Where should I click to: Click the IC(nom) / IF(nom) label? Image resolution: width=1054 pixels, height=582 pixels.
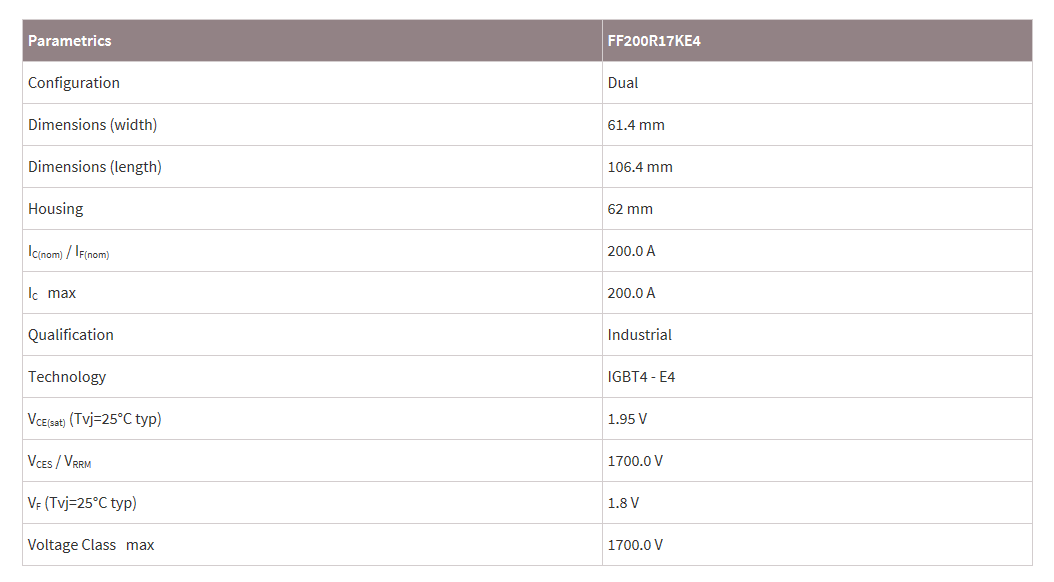69,251
